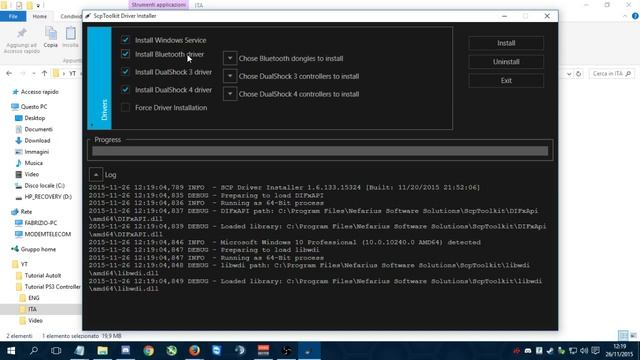Screen dimensions: 640x360
Task: Open Bluetooth dongles dropdown
Action: tap(230, 58)
